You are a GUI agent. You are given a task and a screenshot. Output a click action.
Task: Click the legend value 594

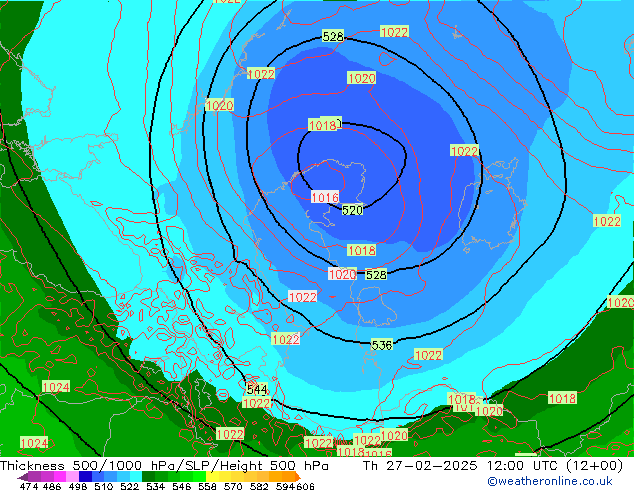coord(285,486)
